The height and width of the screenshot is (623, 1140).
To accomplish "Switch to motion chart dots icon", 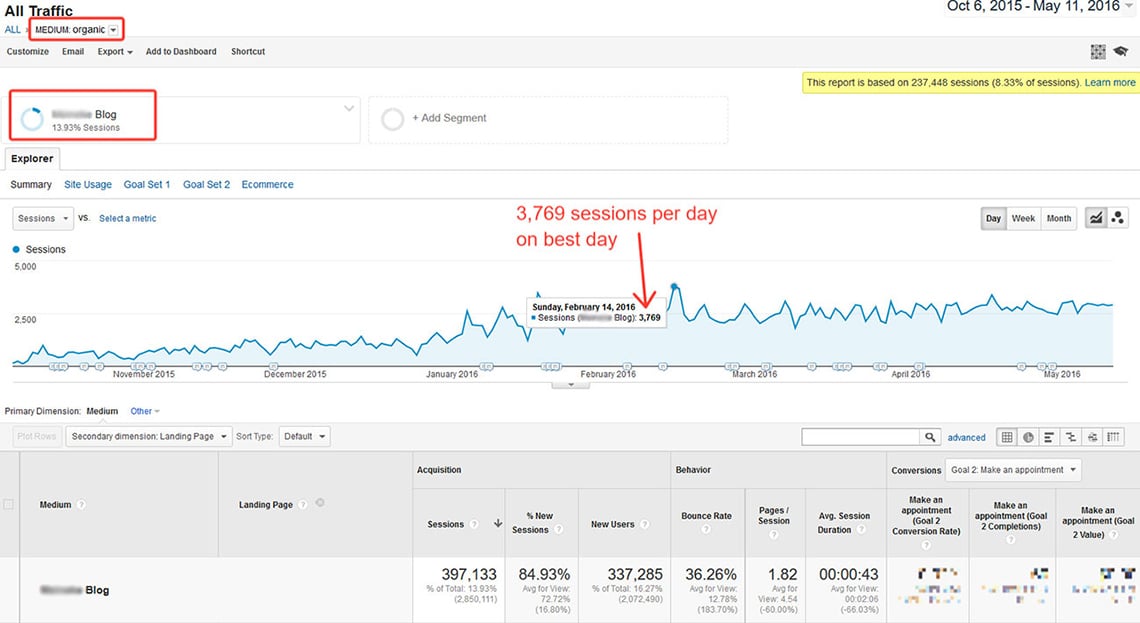I will (x=1117, y=218).
